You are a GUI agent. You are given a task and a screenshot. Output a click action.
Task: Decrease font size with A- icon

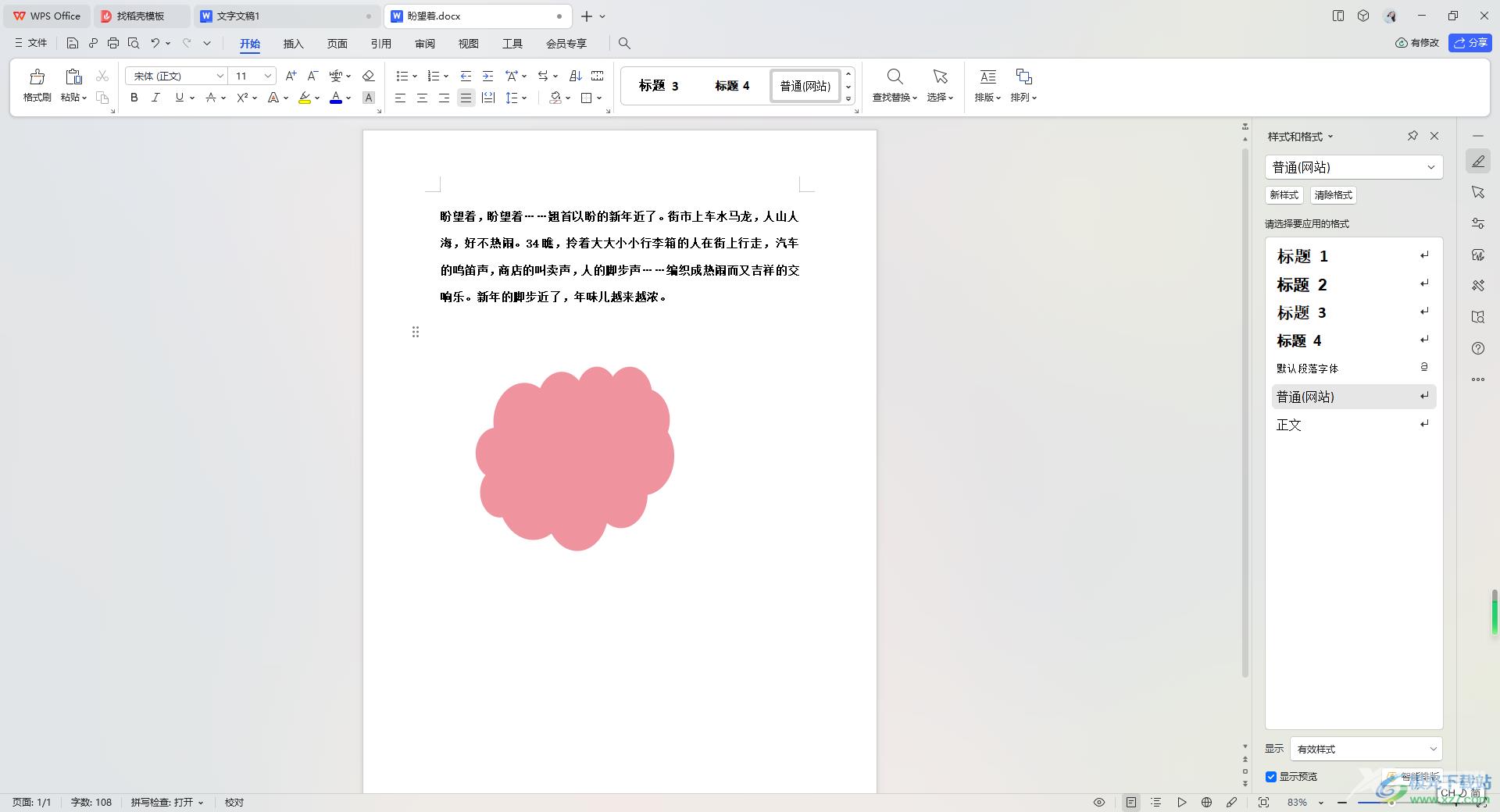pos(312,76)
